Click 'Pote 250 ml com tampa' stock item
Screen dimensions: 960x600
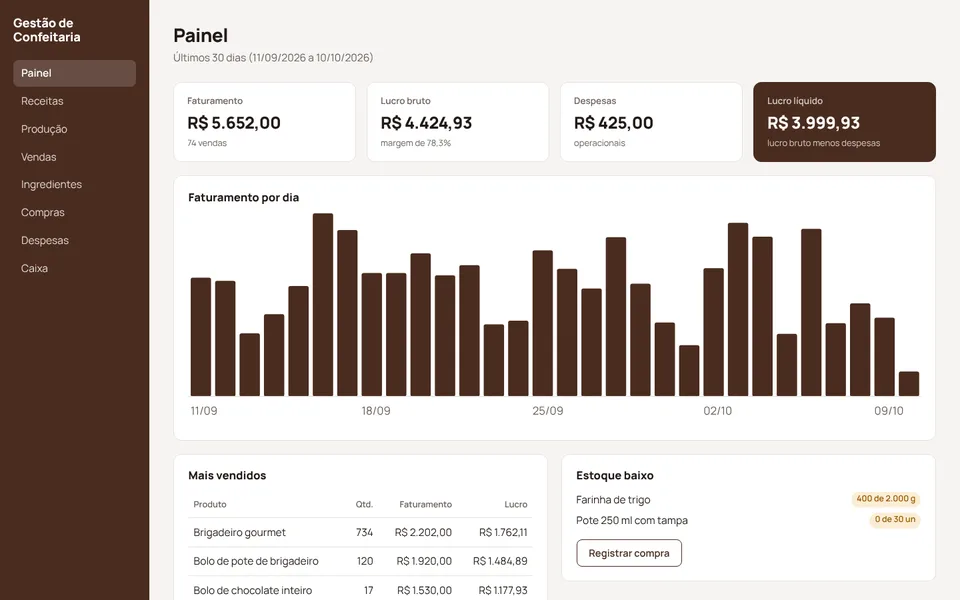pos(632,520)
